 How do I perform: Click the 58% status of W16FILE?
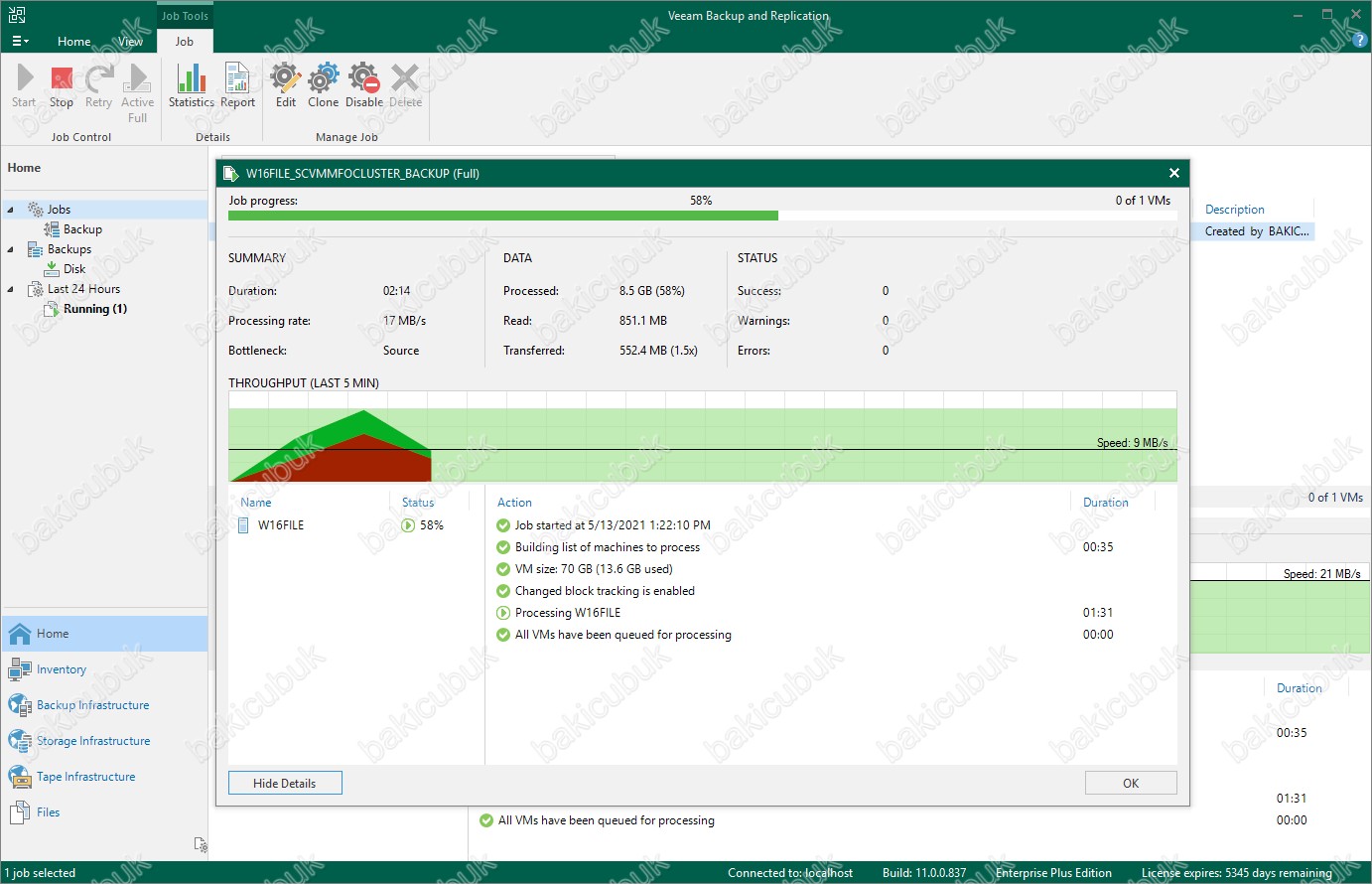423,525
